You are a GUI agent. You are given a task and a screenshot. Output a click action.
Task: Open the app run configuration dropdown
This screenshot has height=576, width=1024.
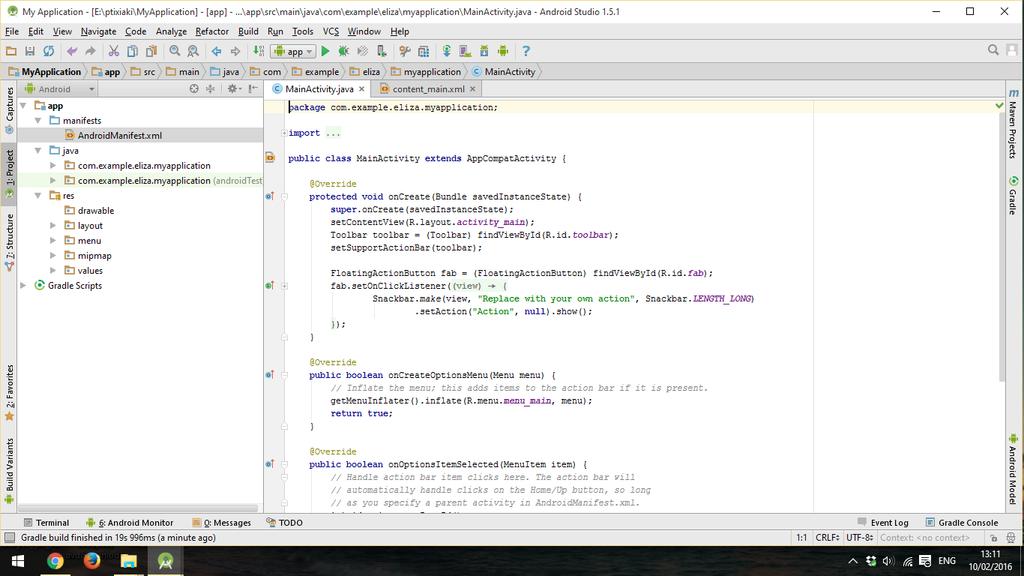point(294,52)
